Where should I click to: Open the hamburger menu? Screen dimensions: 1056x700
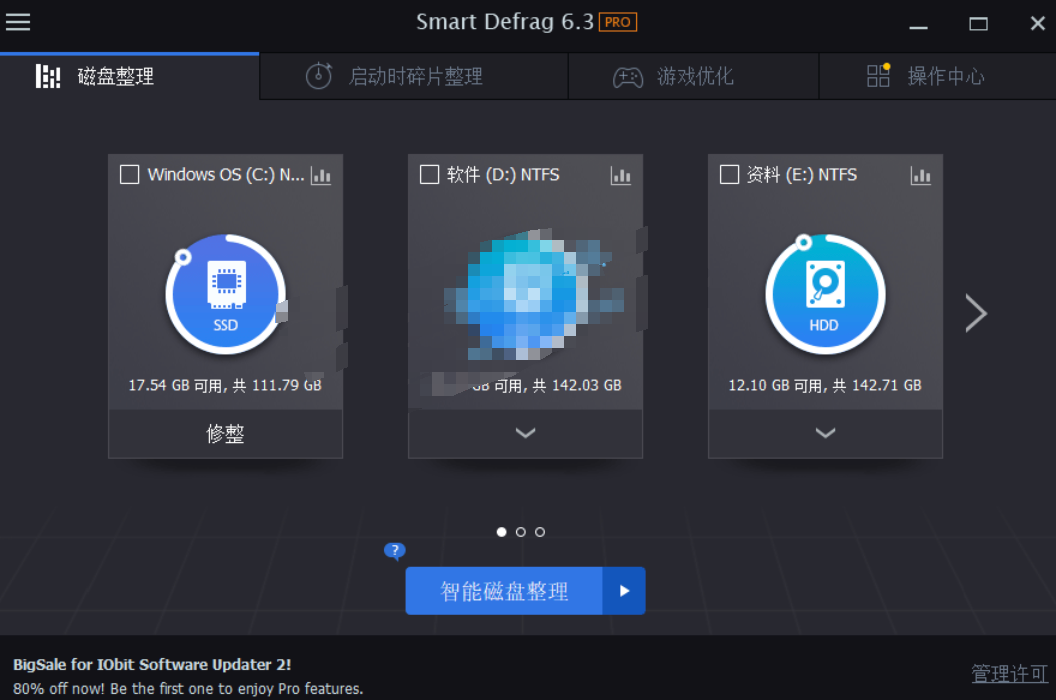click(x=18, y=23)
